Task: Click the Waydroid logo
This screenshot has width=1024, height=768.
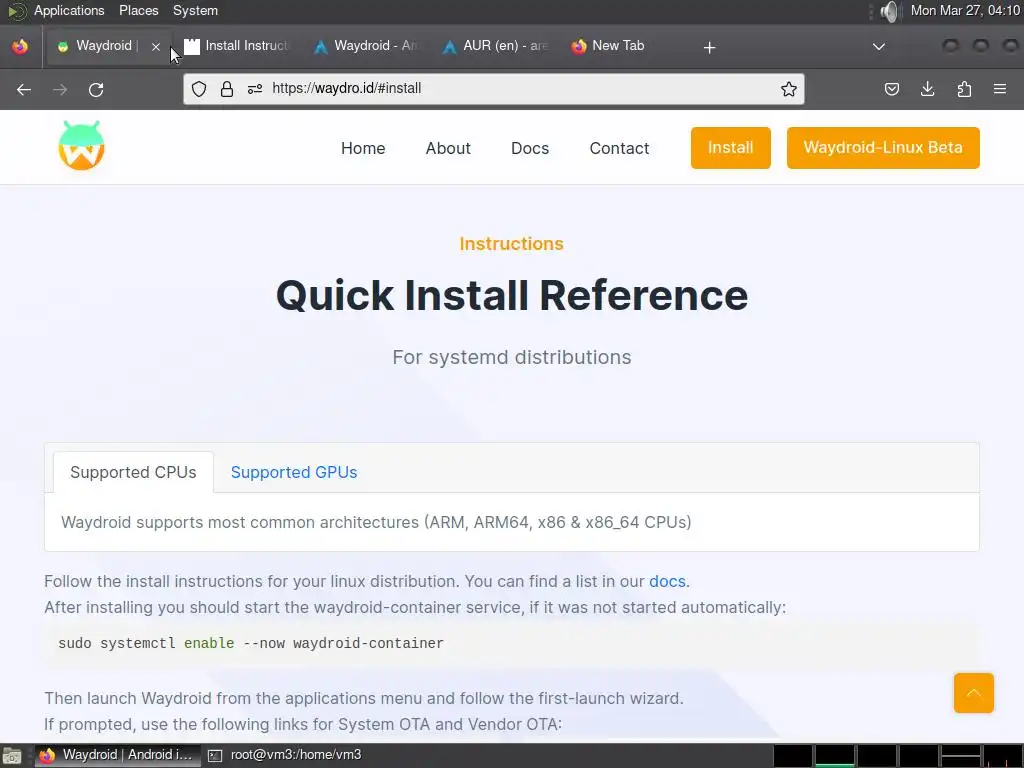Action: (82, 145)
